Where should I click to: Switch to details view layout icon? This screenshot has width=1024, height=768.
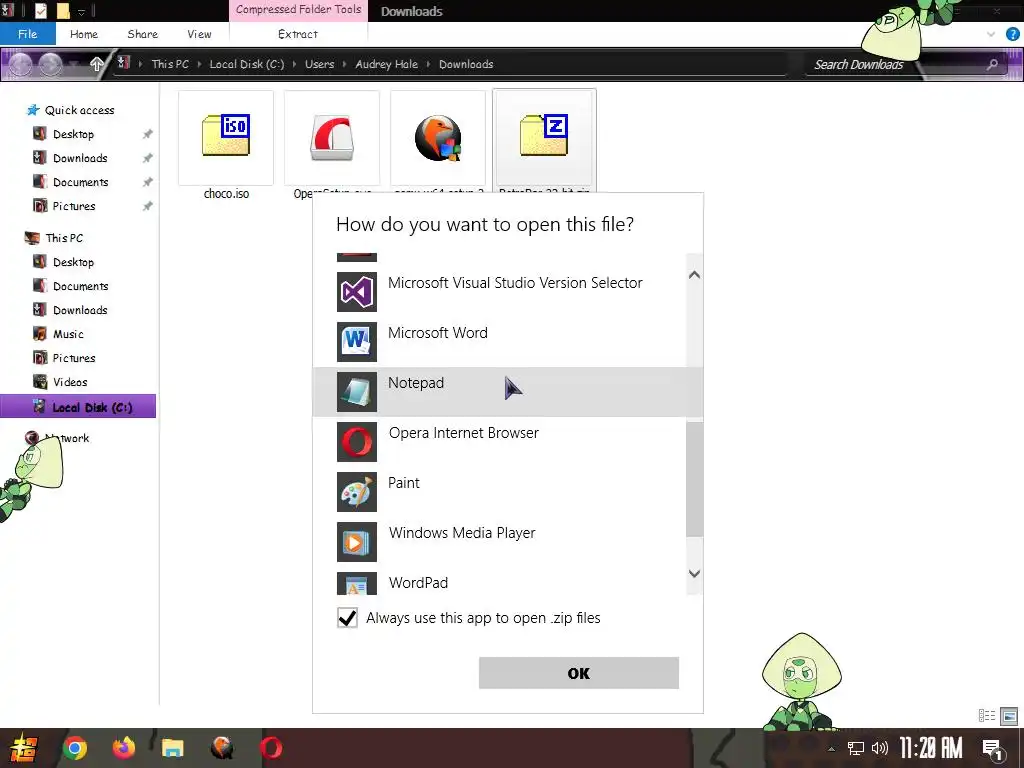pos(987,716)
